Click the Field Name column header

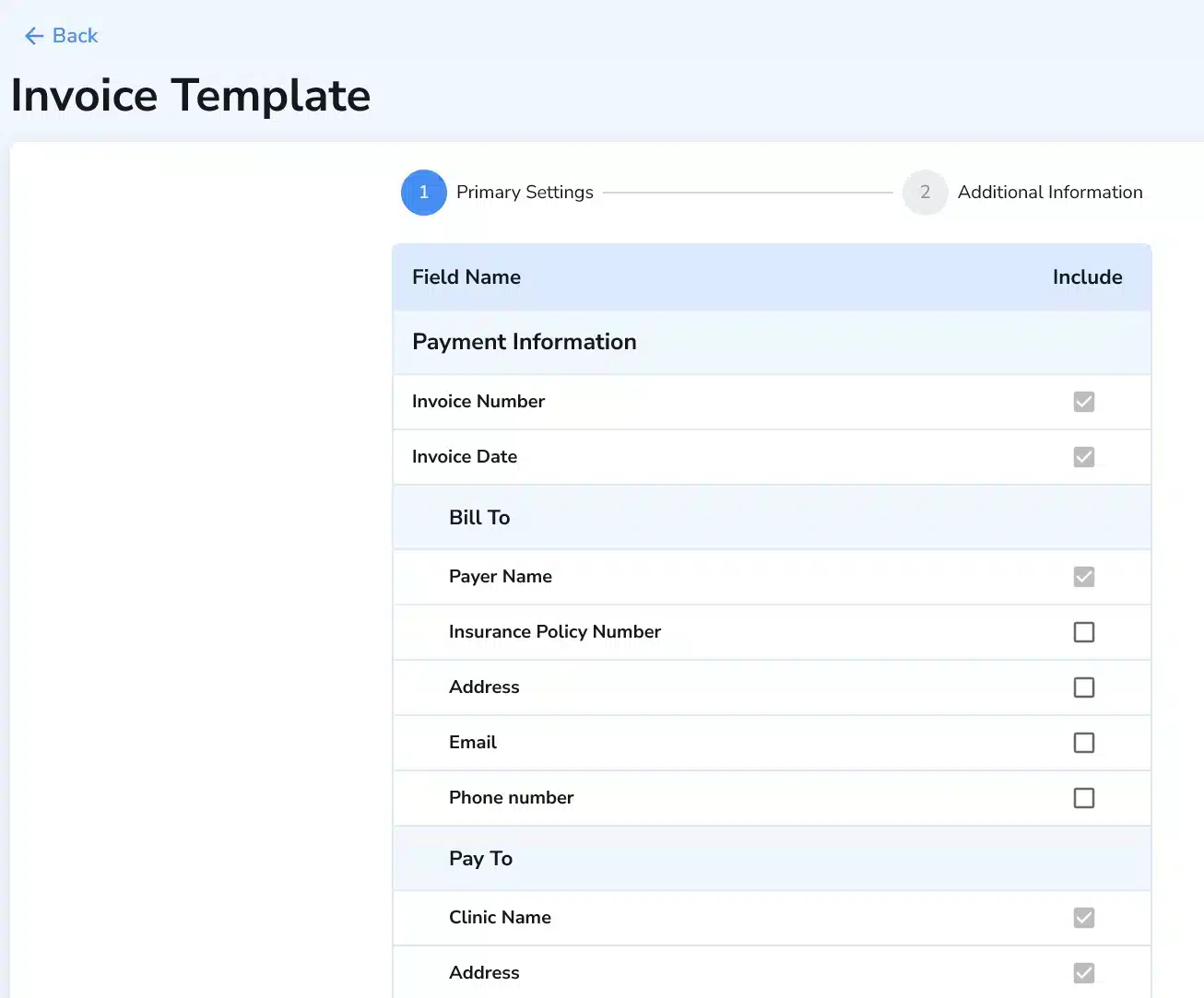click(466, 276)
